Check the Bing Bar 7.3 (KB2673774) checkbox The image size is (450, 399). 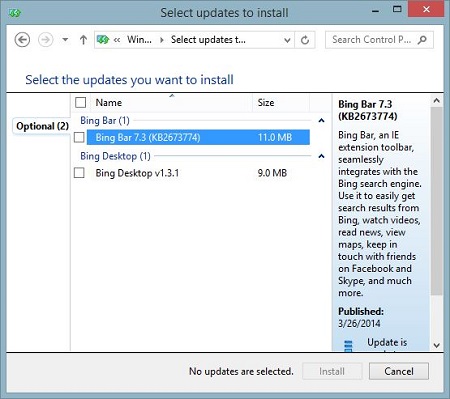[x=79, y=137]
